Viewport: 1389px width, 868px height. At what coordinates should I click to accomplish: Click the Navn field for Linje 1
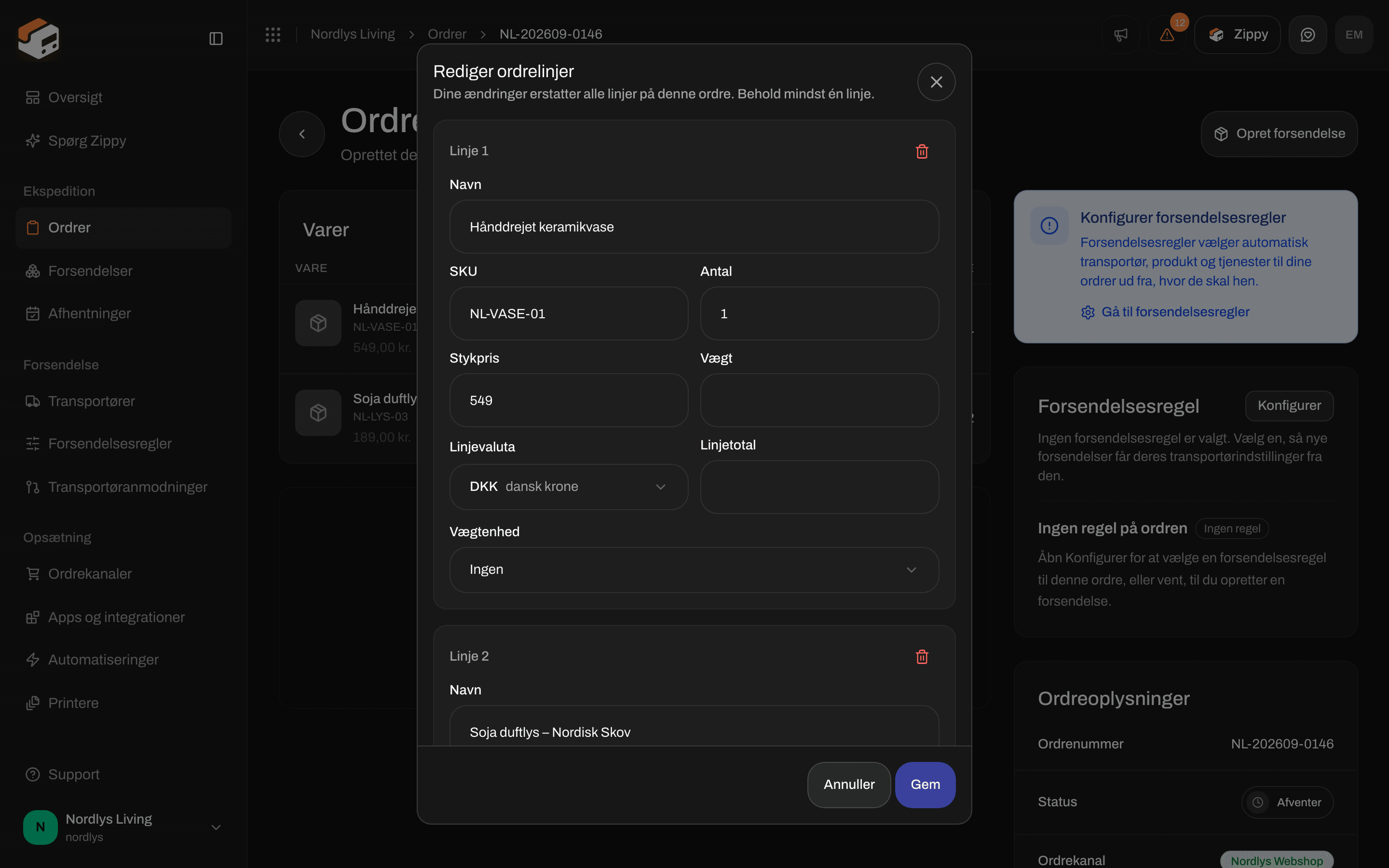pos(694,227)
